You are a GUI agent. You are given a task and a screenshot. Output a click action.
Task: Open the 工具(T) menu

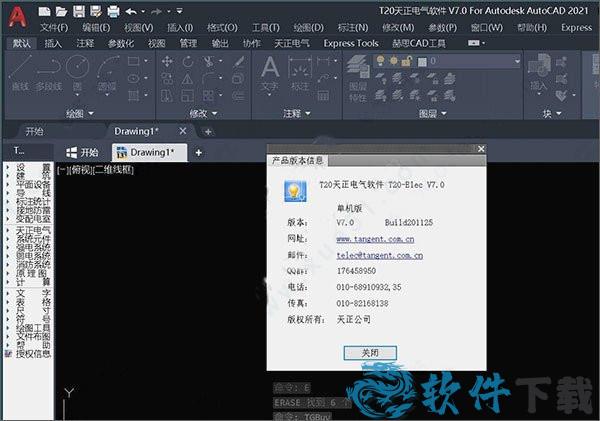266,28
